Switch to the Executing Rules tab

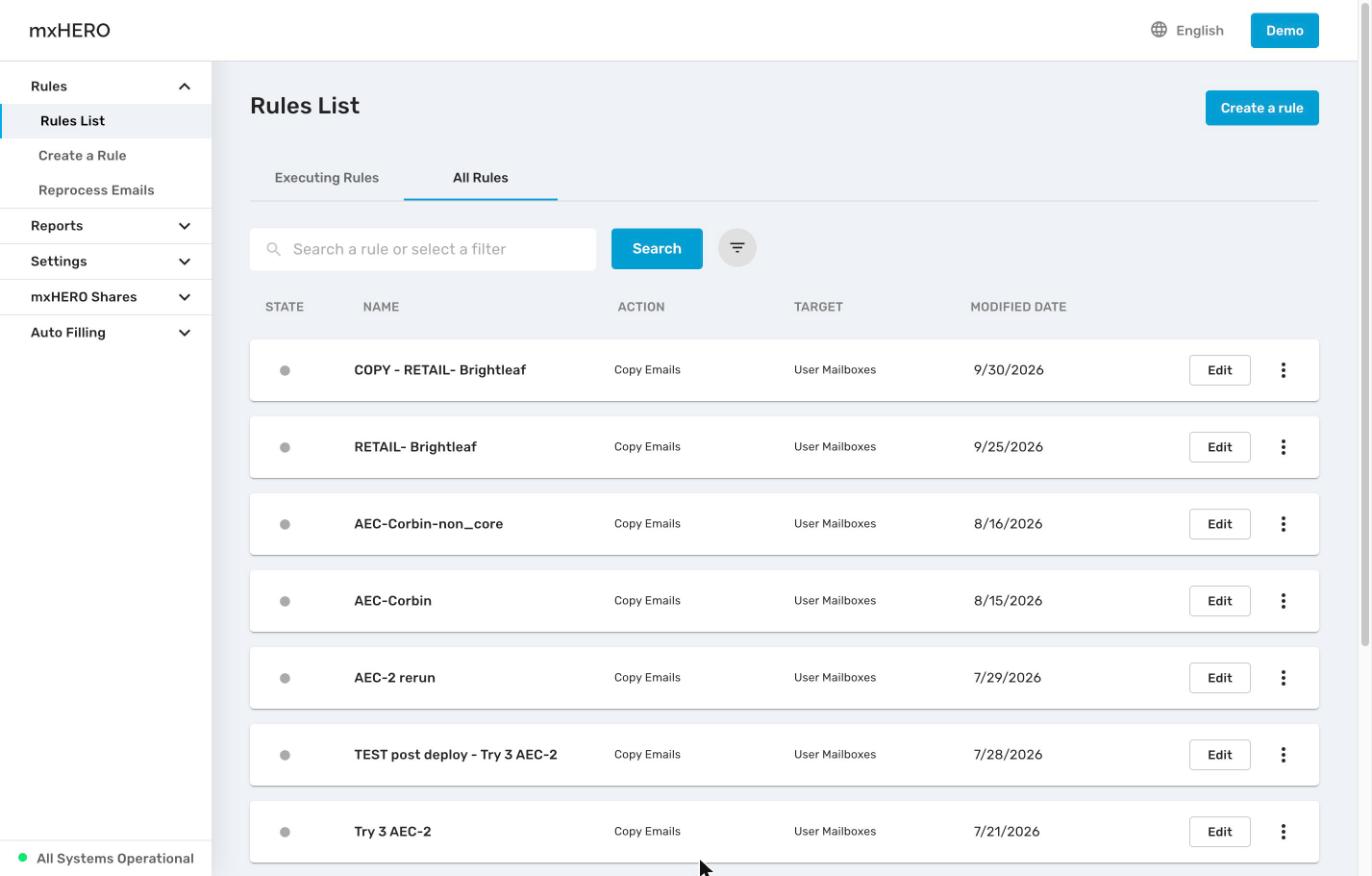click(x=327, y=178)
